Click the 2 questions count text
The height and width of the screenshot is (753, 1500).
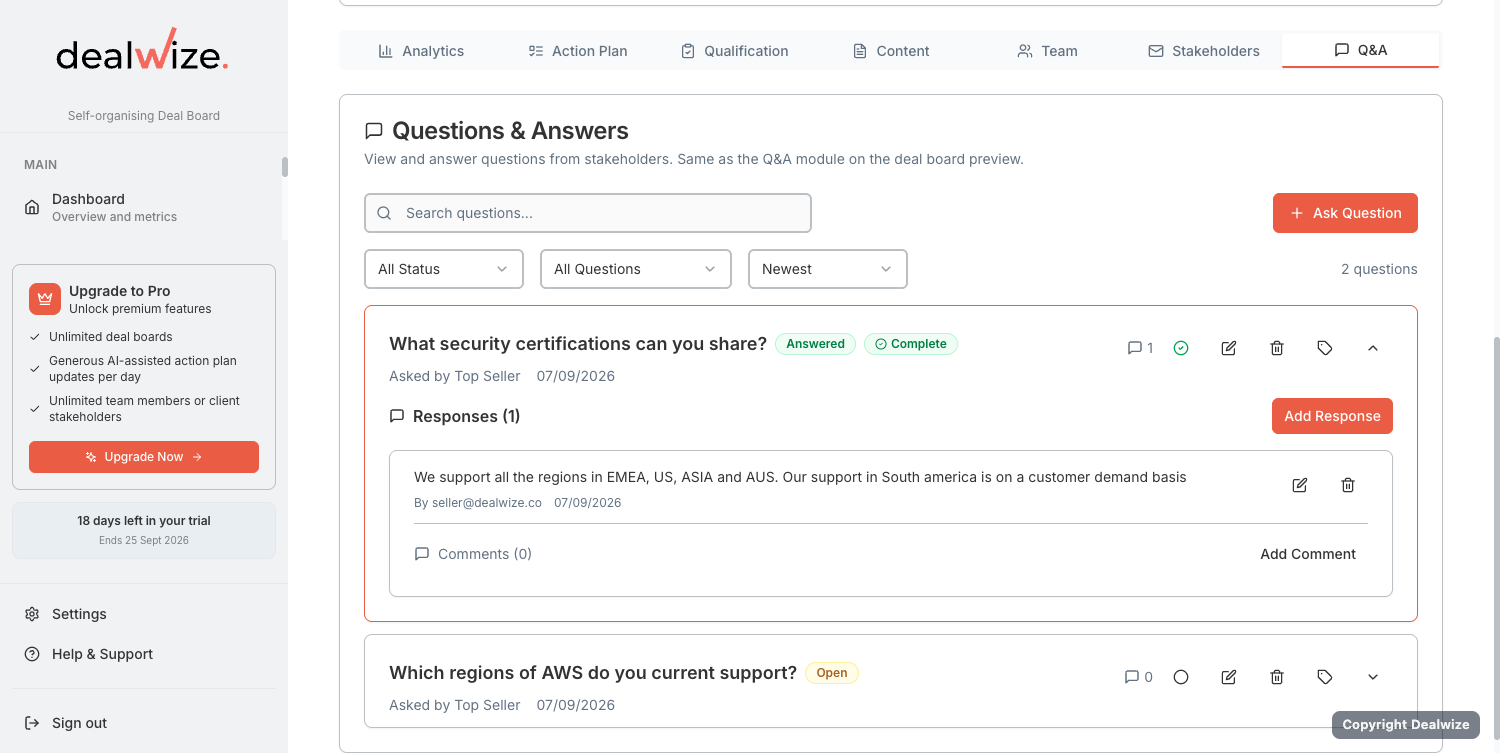click(x=1379, y=269)
